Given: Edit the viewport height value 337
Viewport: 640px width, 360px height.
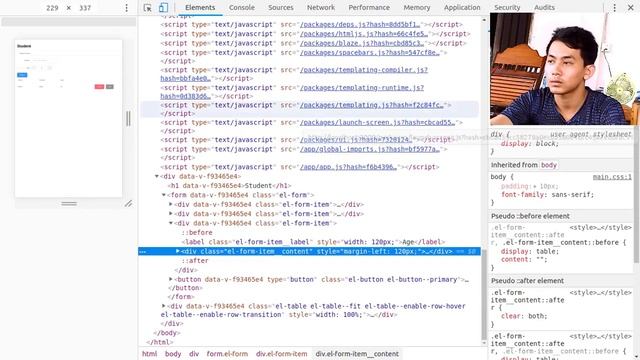Looking at the screenshot, I should (85, 8).
